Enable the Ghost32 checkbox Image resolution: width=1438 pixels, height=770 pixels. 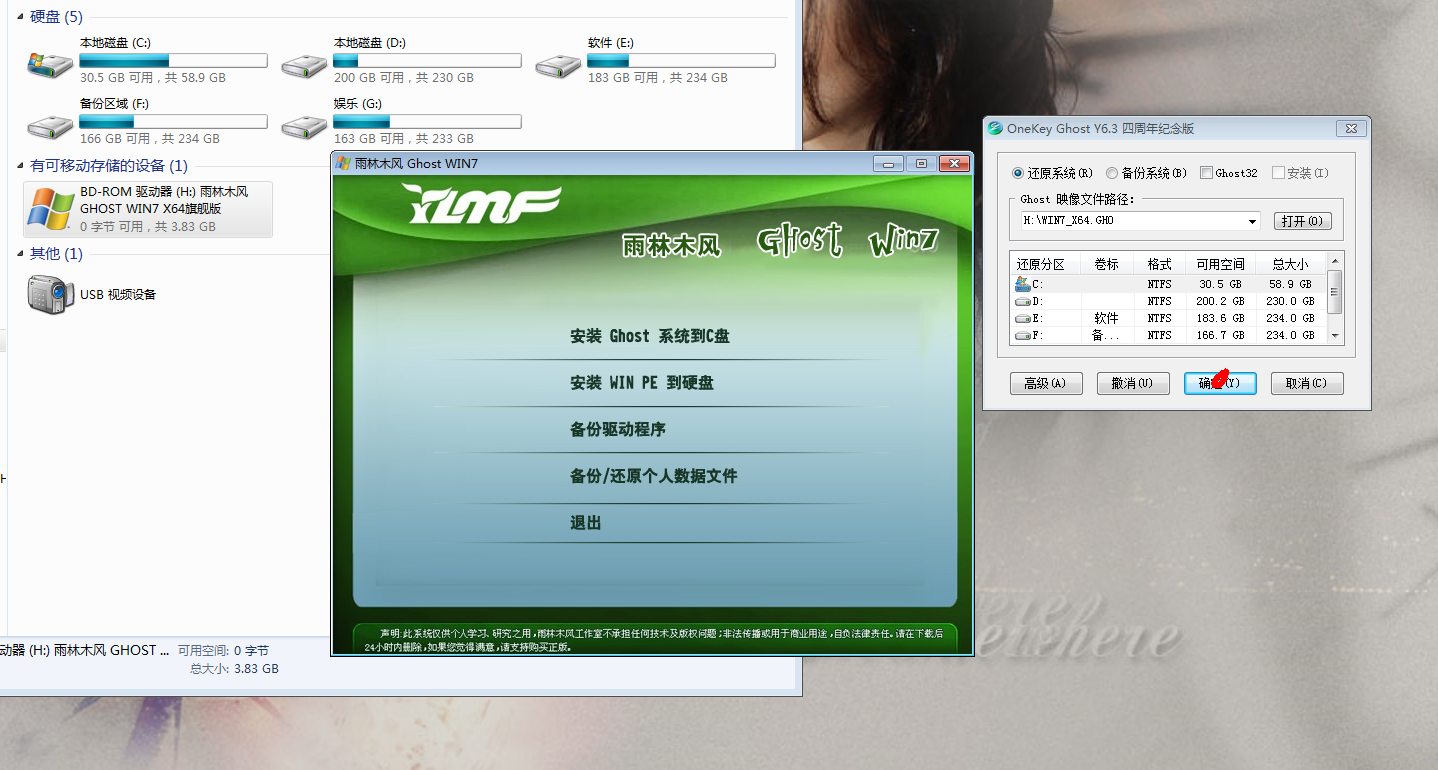[x=1206, y=173]
